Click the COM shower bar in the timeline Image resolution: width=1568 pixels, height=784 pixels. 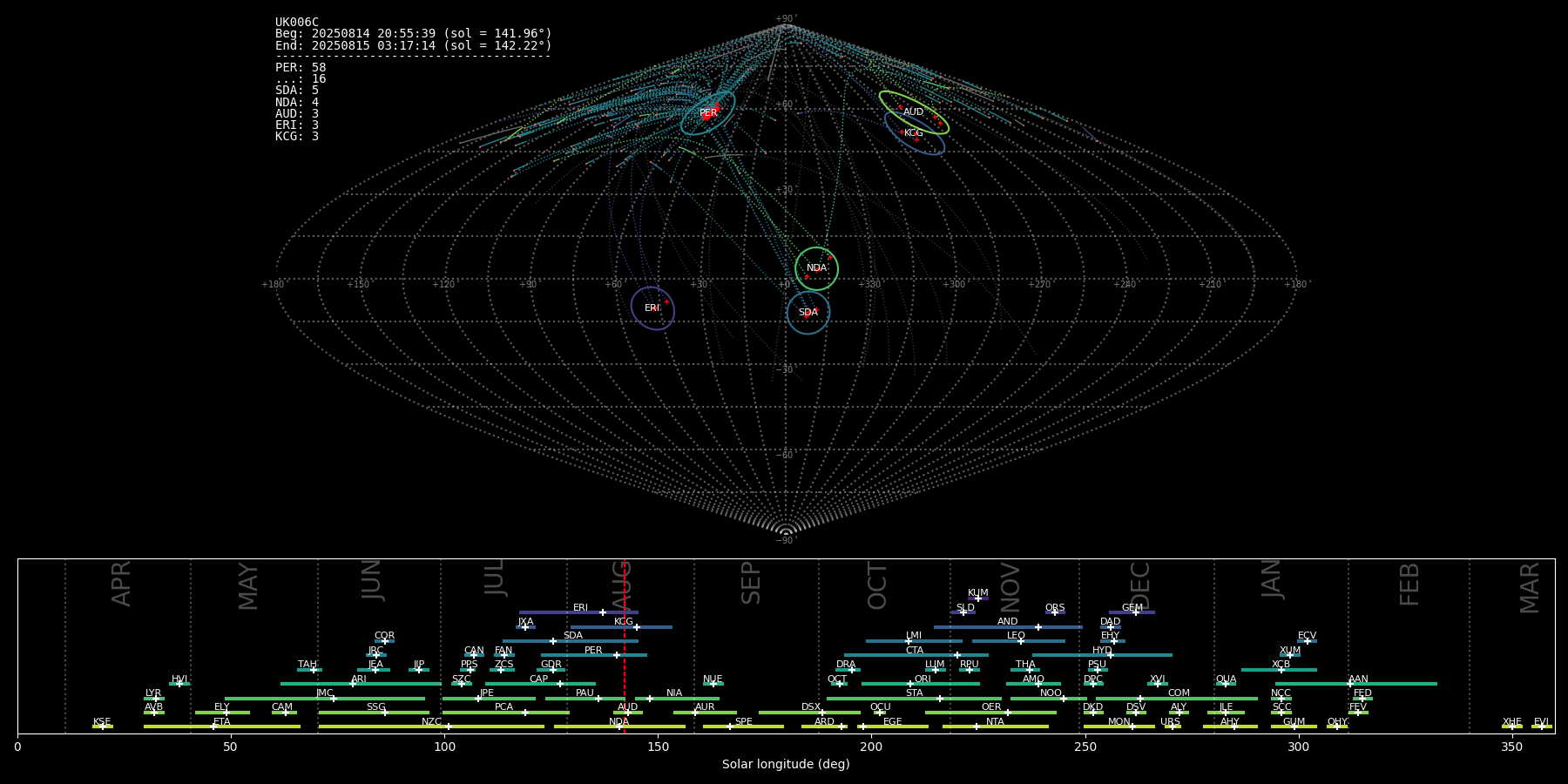[x=1177, y=699]
